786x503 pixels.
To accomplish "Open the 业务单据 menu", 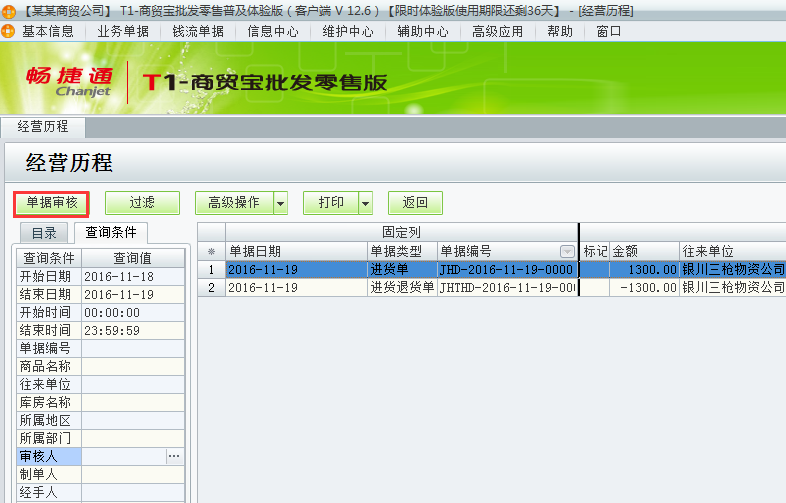I will tap(123, 32).
